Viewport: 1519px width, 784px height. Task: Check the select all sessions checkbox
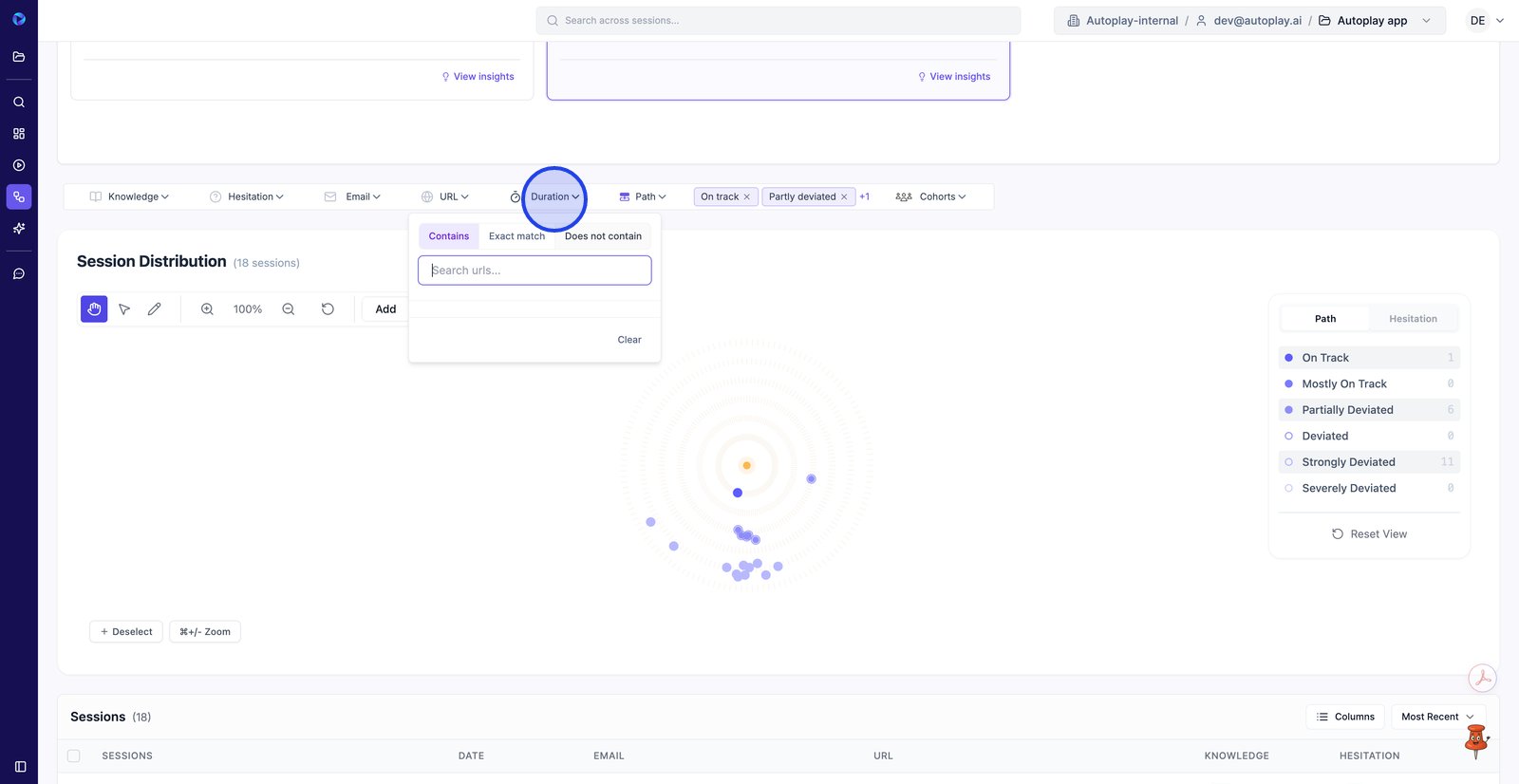coord(74,756)
